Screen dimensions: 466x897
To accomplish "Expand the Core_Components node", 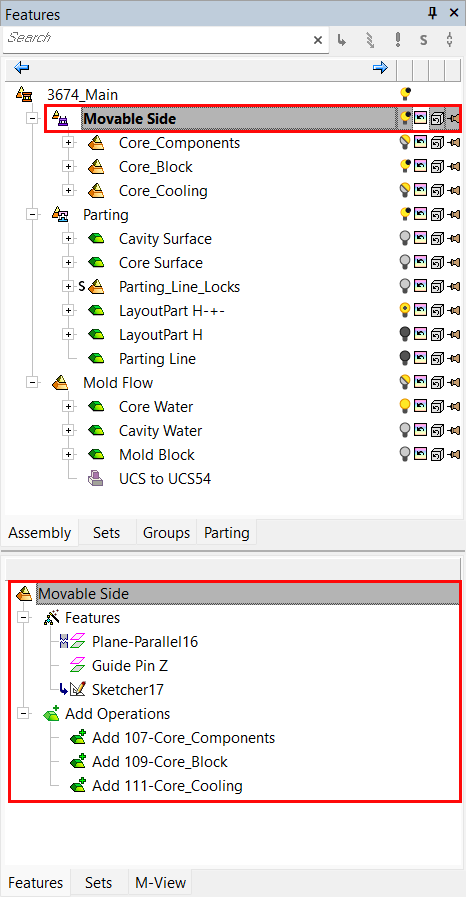I will pos(69,142).
